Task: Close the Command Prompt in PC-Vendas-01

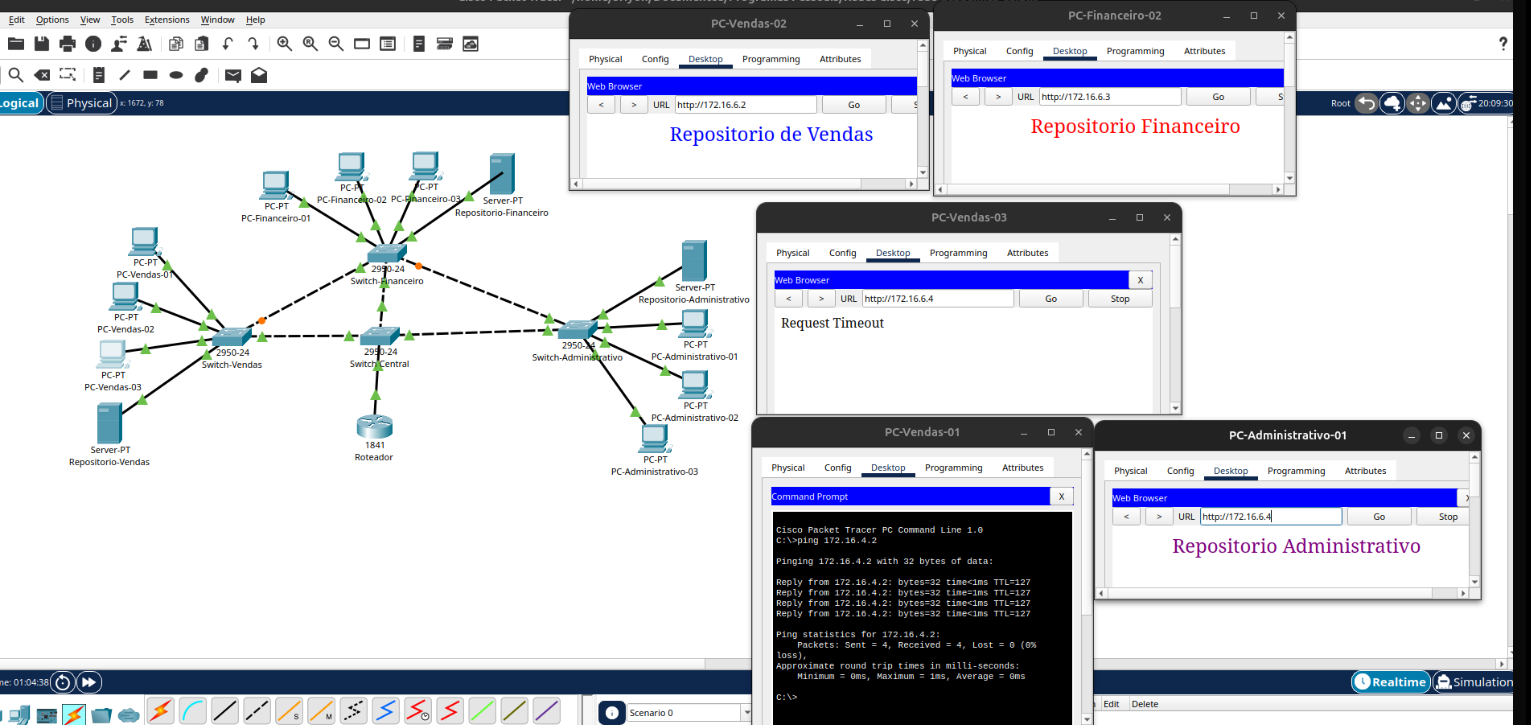Action: pyautogui.click(x=1061, y=496)
